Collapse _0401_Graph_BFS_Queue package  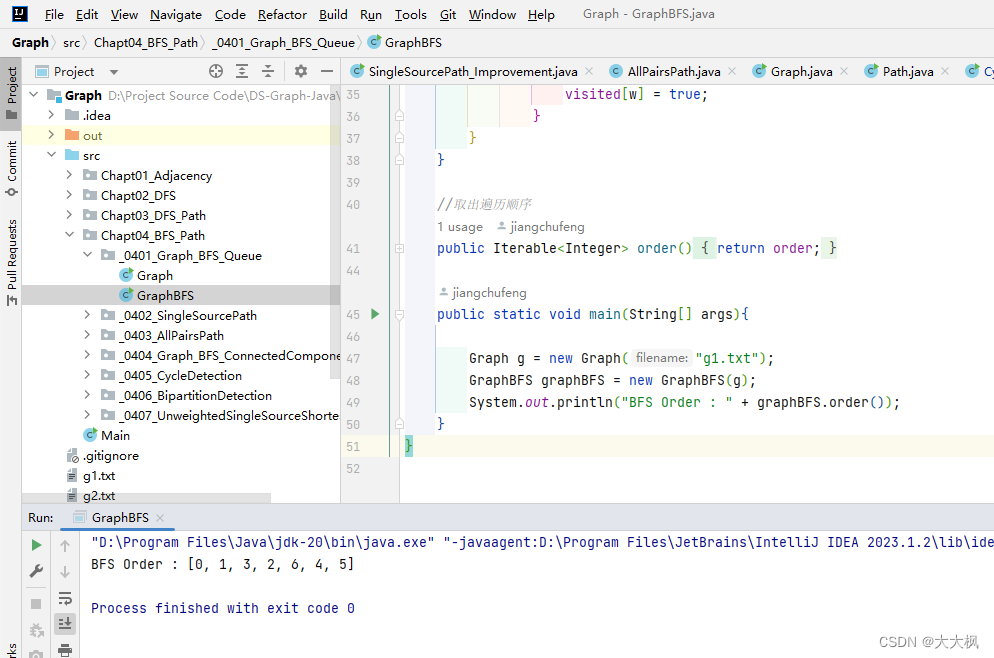pyautogui.click(x=87, y=255)
